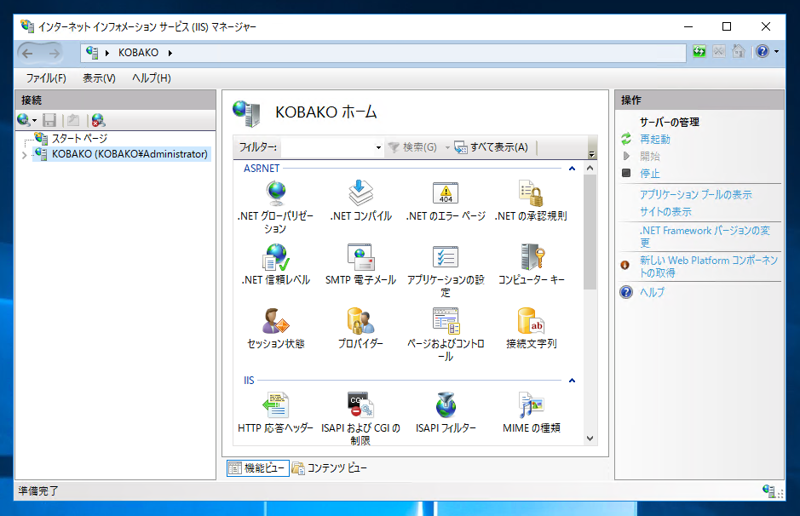Select スタート ページ in connections tree

click(80, 138)
